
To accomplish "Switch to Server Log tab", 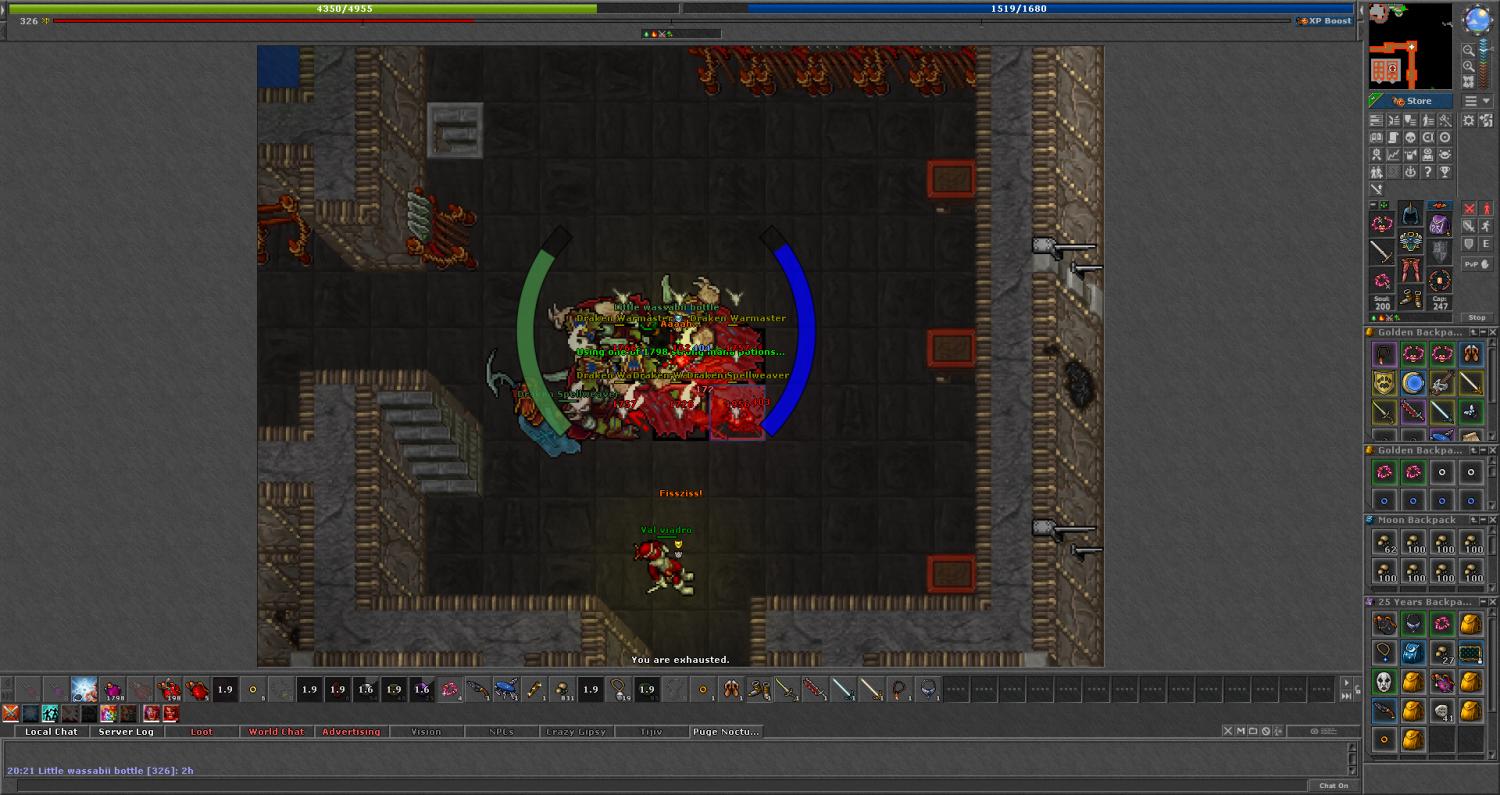I will 126,732.
